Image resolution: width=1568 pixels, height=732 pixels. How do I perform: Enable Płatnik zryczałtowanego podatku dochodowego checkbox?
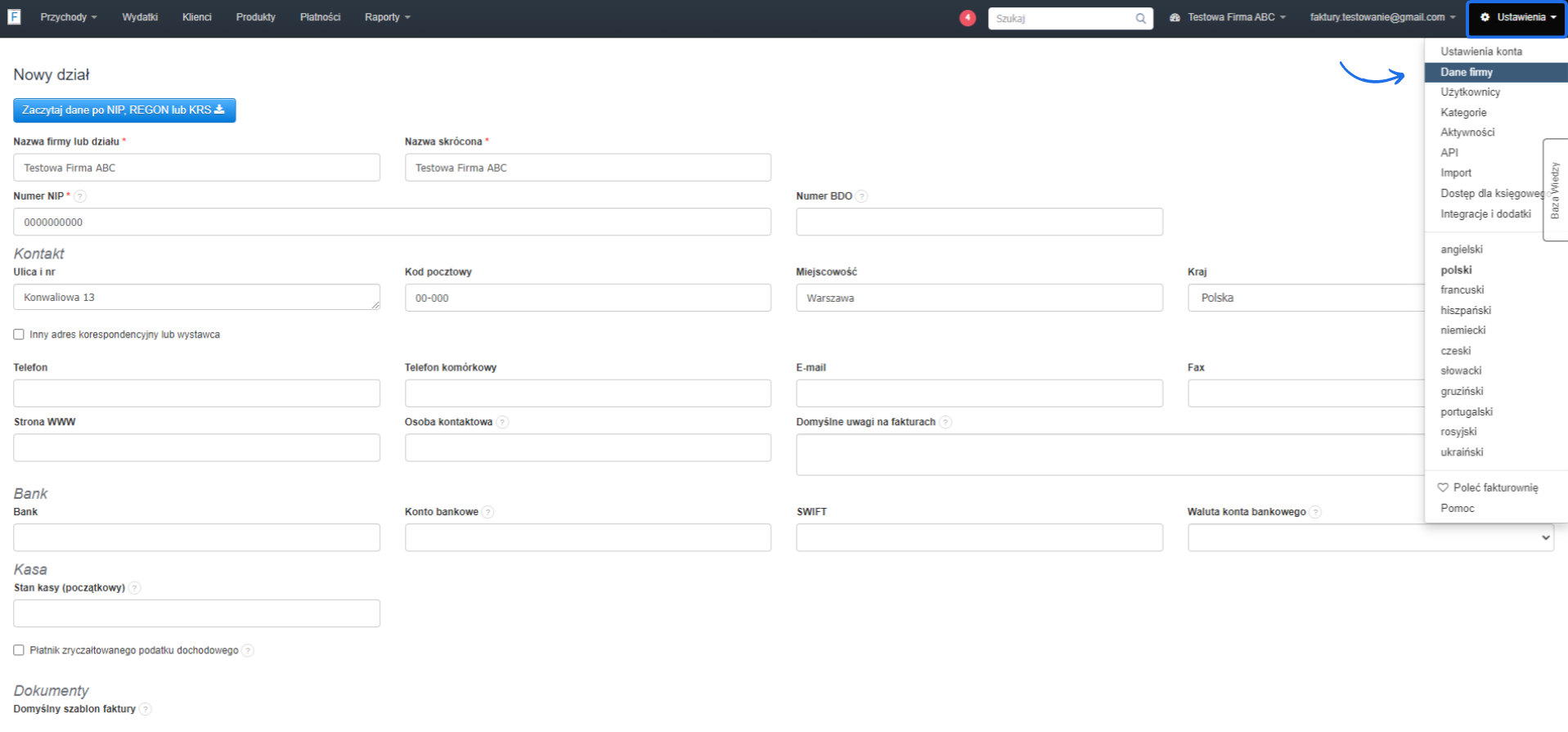(x=19, y=650)
